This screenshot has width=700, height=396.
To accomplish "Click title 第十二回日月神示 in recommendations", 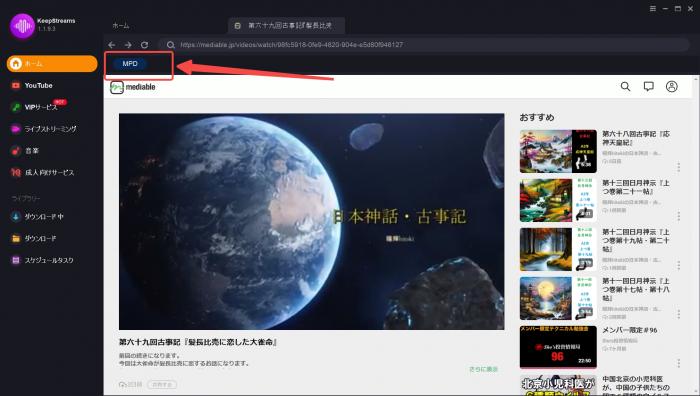I will (x=636, y=240).
